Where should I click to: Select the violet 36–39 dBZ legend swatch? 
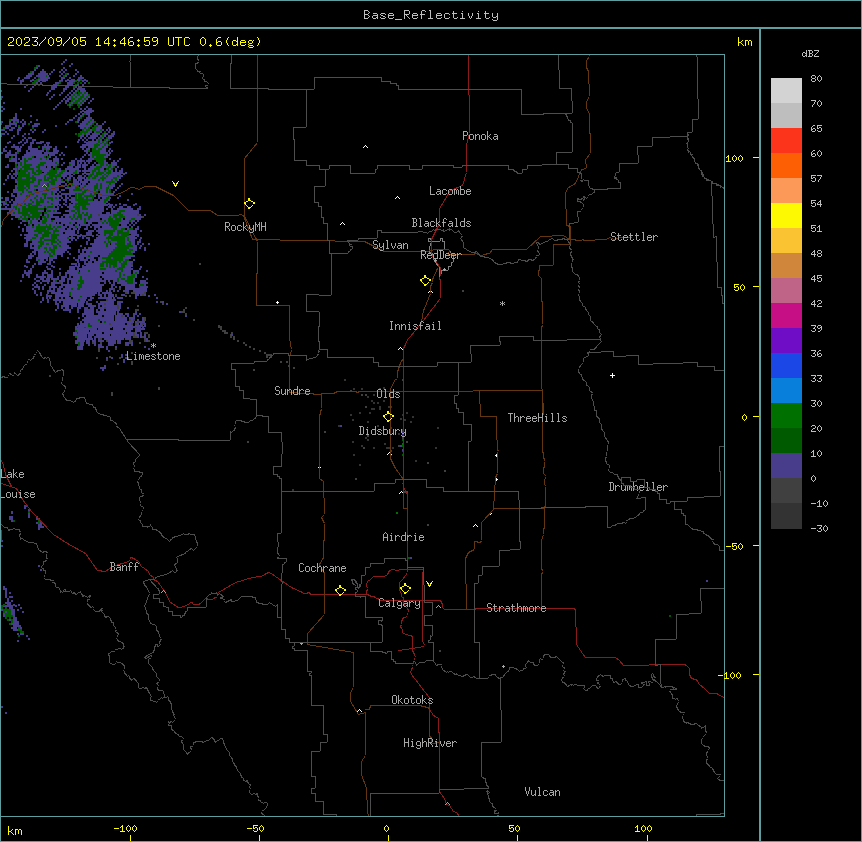pos(786,341)
